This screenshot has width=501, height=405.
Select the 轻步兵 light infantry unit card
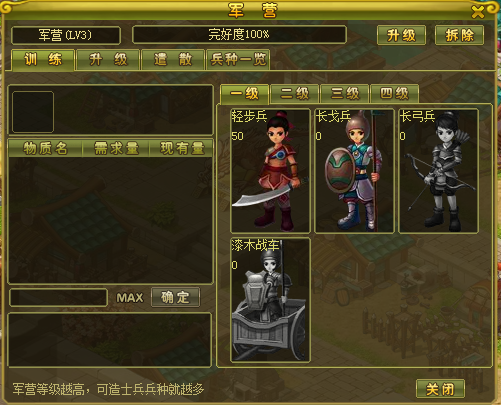270,170
